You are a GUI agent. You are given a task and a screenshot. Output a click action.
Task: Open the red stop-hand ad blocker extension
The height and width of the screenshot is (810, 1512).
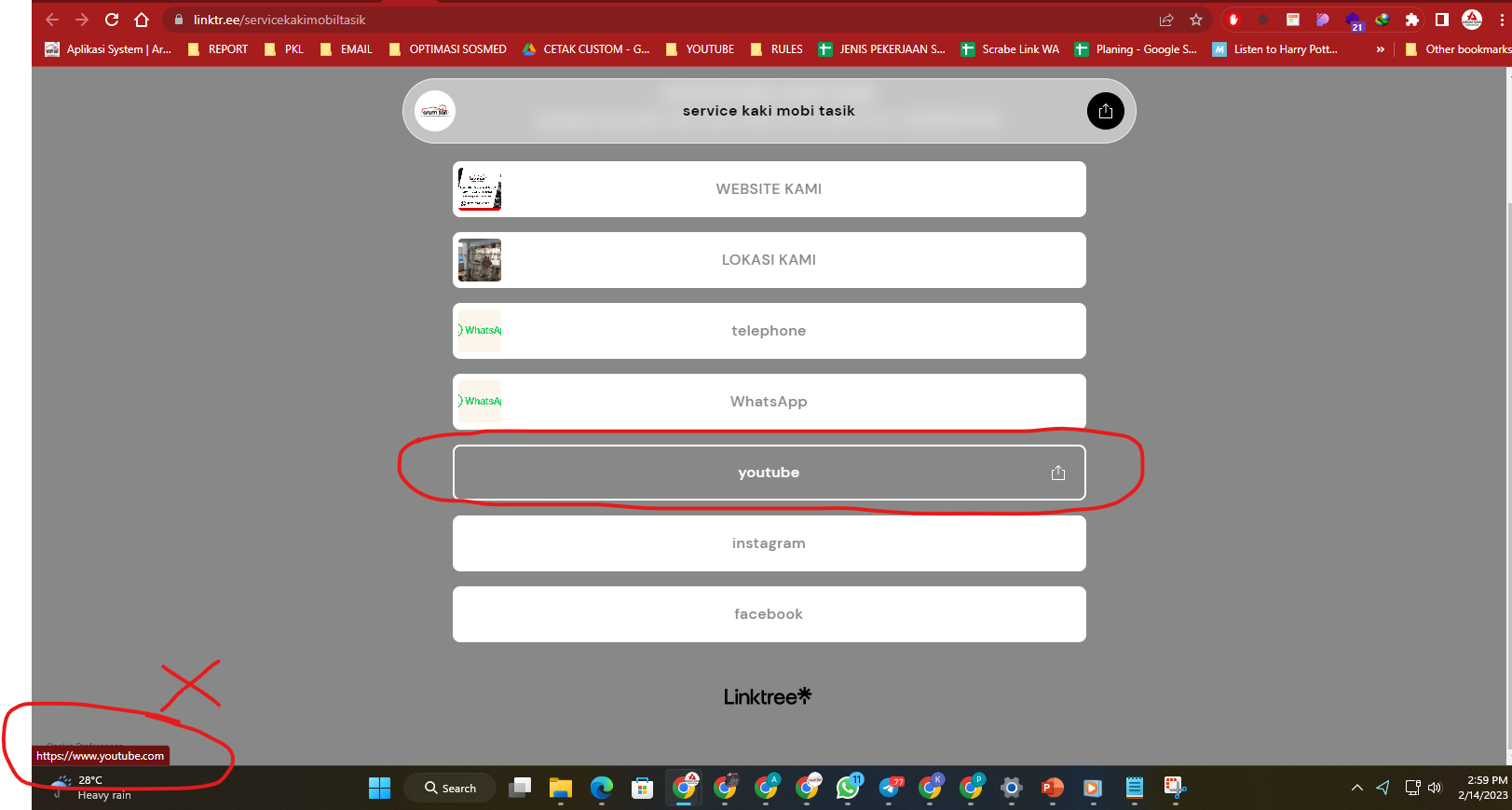pyautogui.click(x=1233, y=20)
